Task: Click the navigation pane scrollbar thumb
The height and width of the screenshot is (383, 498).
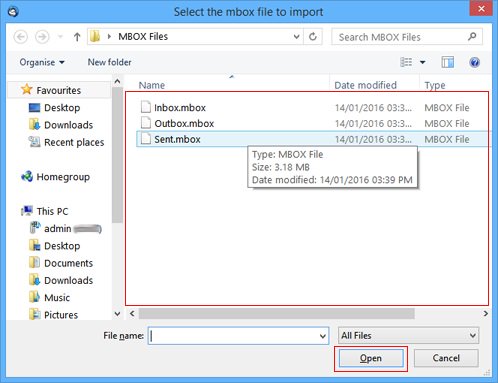Action: click(117, 155)
